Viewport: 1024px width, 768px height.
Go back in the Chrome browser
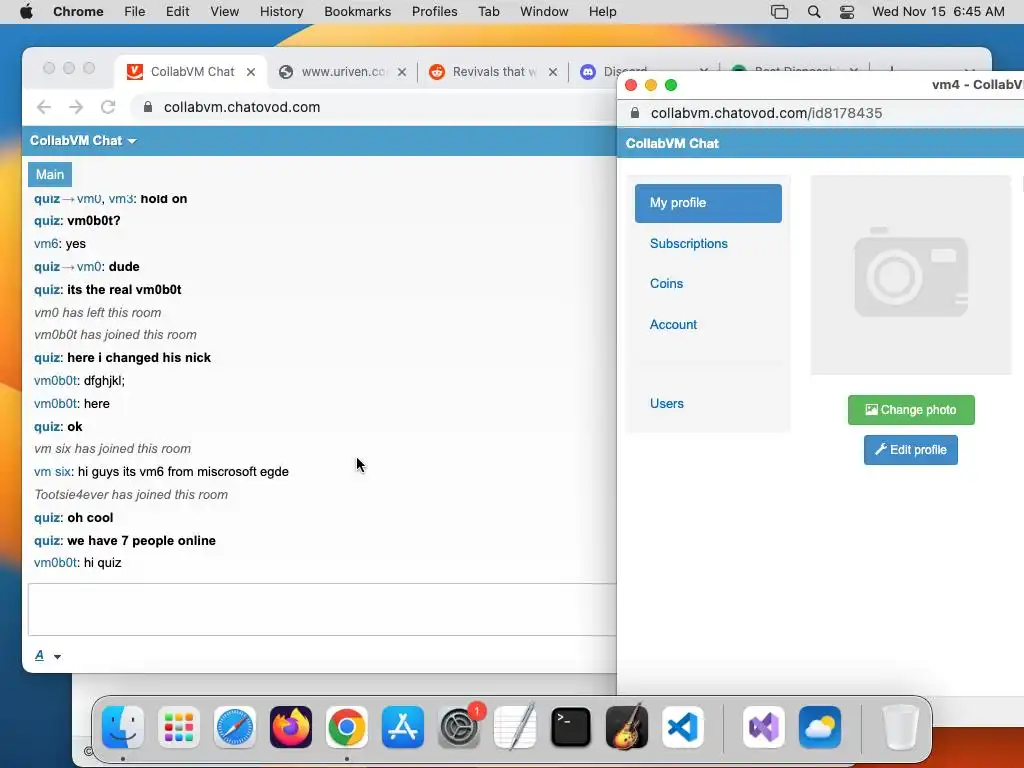pos(44,107)
